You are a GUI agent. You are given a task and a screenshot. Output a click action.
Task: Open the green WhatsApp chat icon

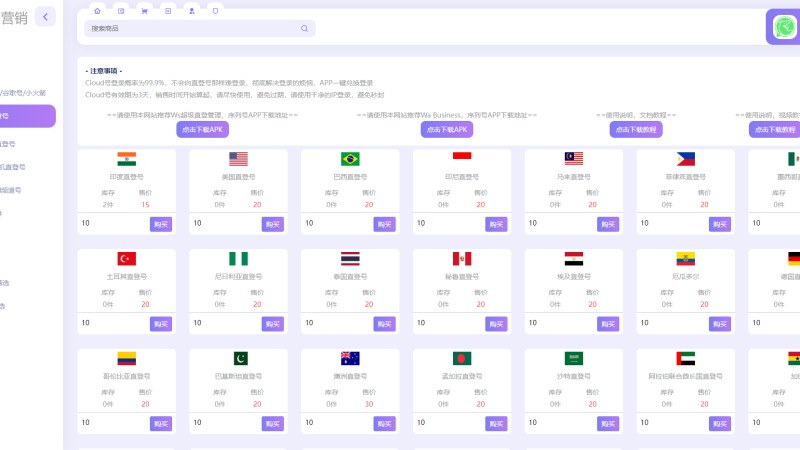[x=784, y=27]
